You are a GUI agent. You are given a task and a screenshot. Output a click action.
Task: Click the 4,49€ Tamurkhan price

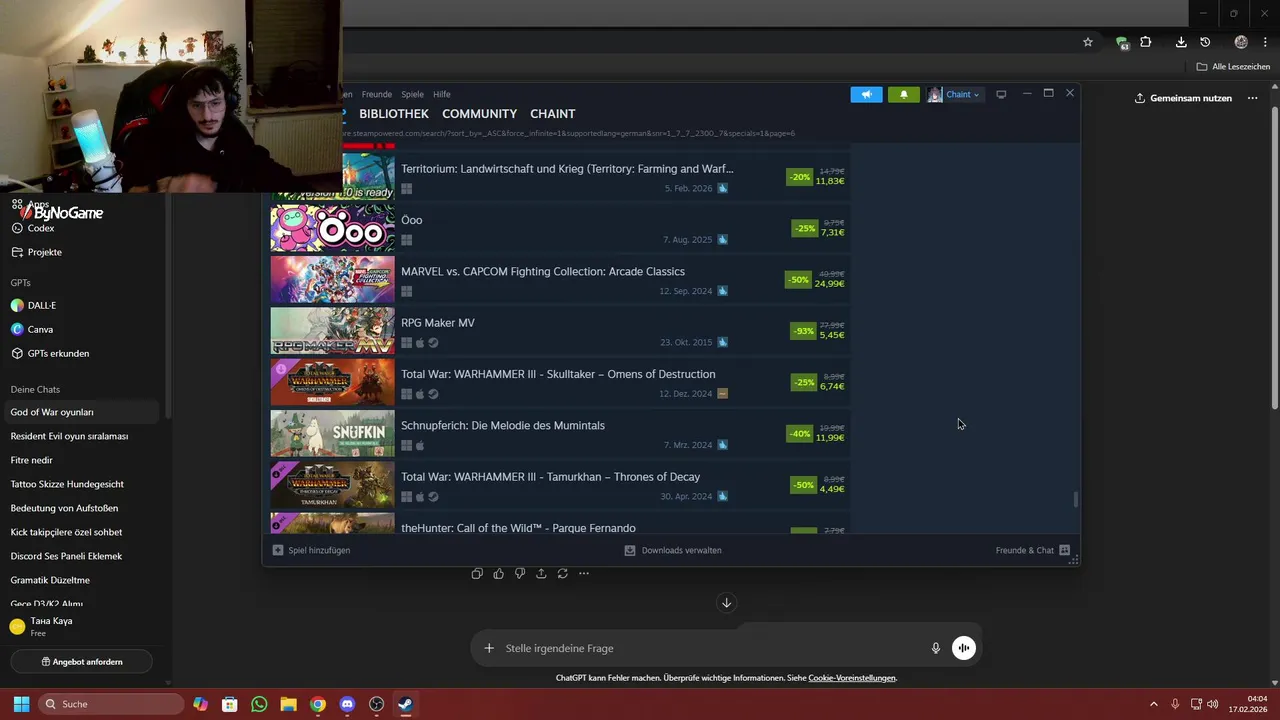833,489
